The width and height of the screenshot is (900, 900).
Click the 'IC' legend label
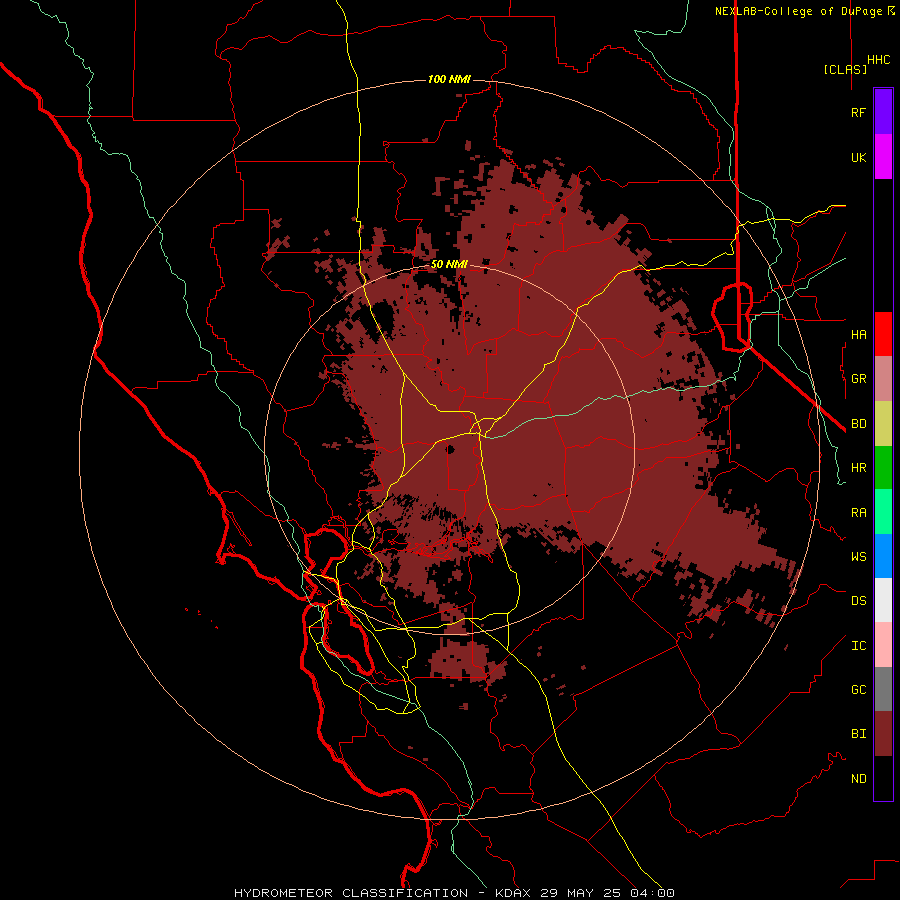[858, 646]
